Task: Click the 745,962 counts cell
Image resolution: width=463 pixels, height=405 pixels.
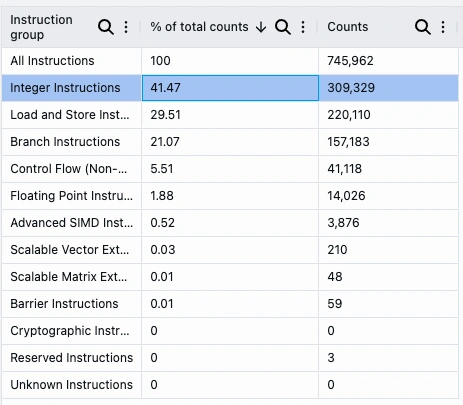Action: pyautogui.click(x=389, y=61)
